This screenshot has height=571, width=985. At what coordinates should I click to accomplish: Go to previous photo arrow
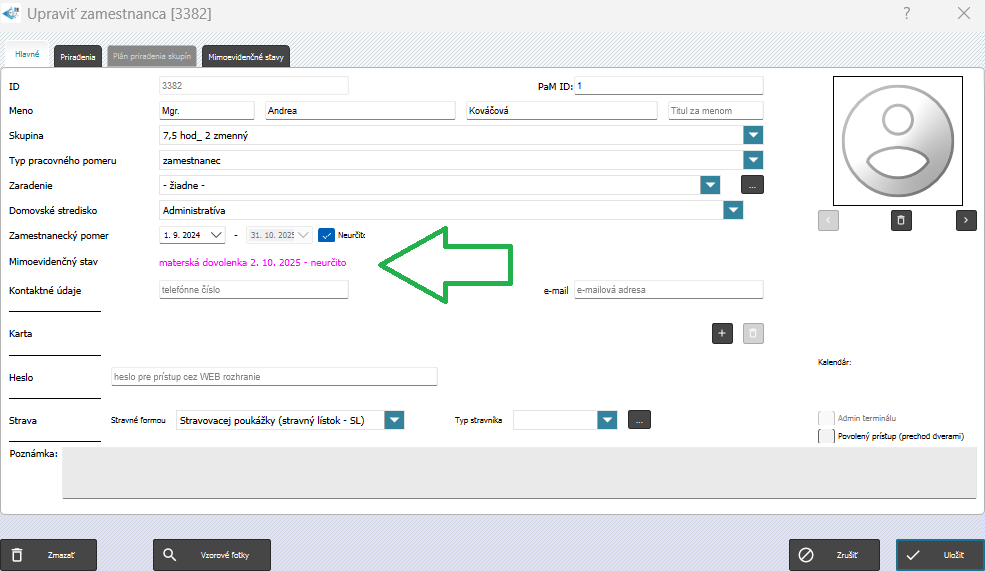click(x=828, y=220)
